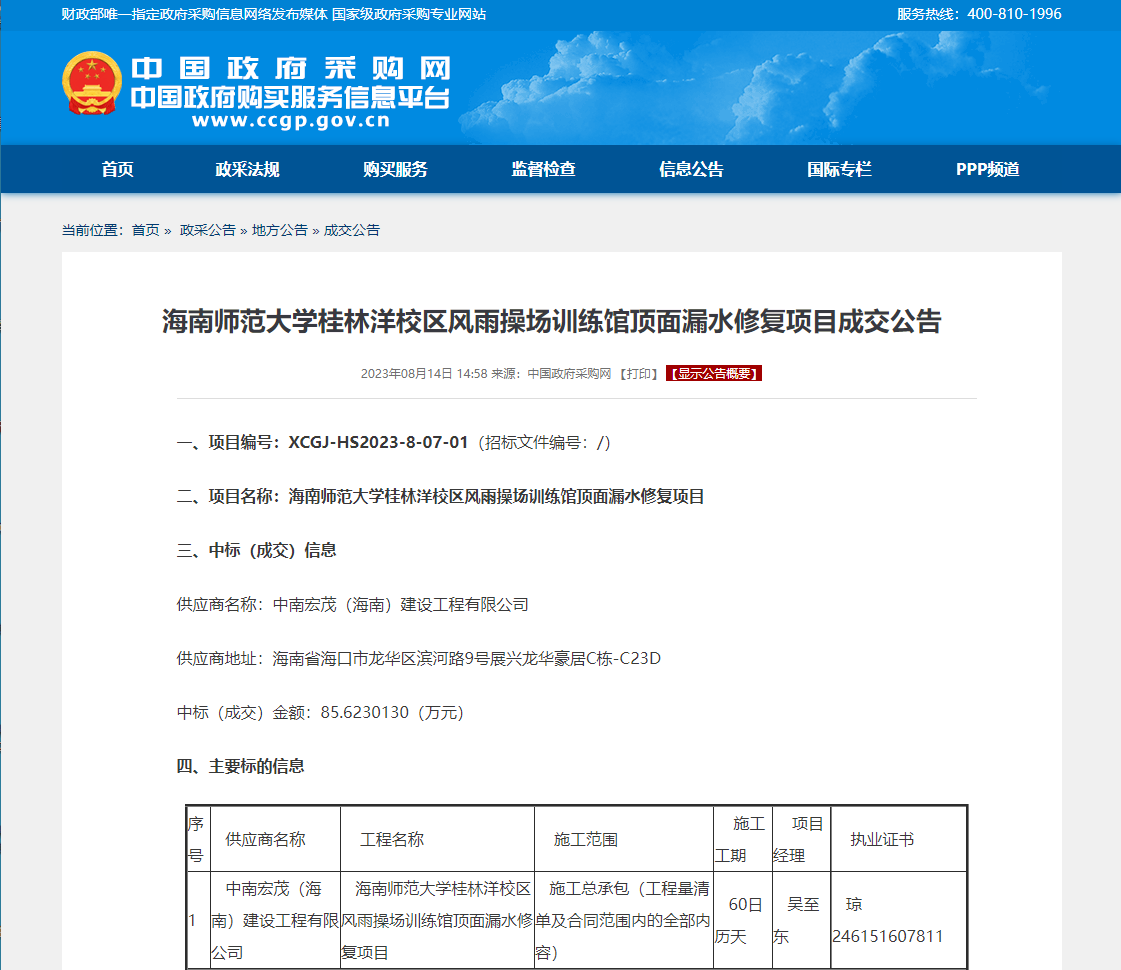The width and height of the screenshot is (1121, 970).
Task: Click the 60日历天 table cell
Action: (x=743, y=921)
